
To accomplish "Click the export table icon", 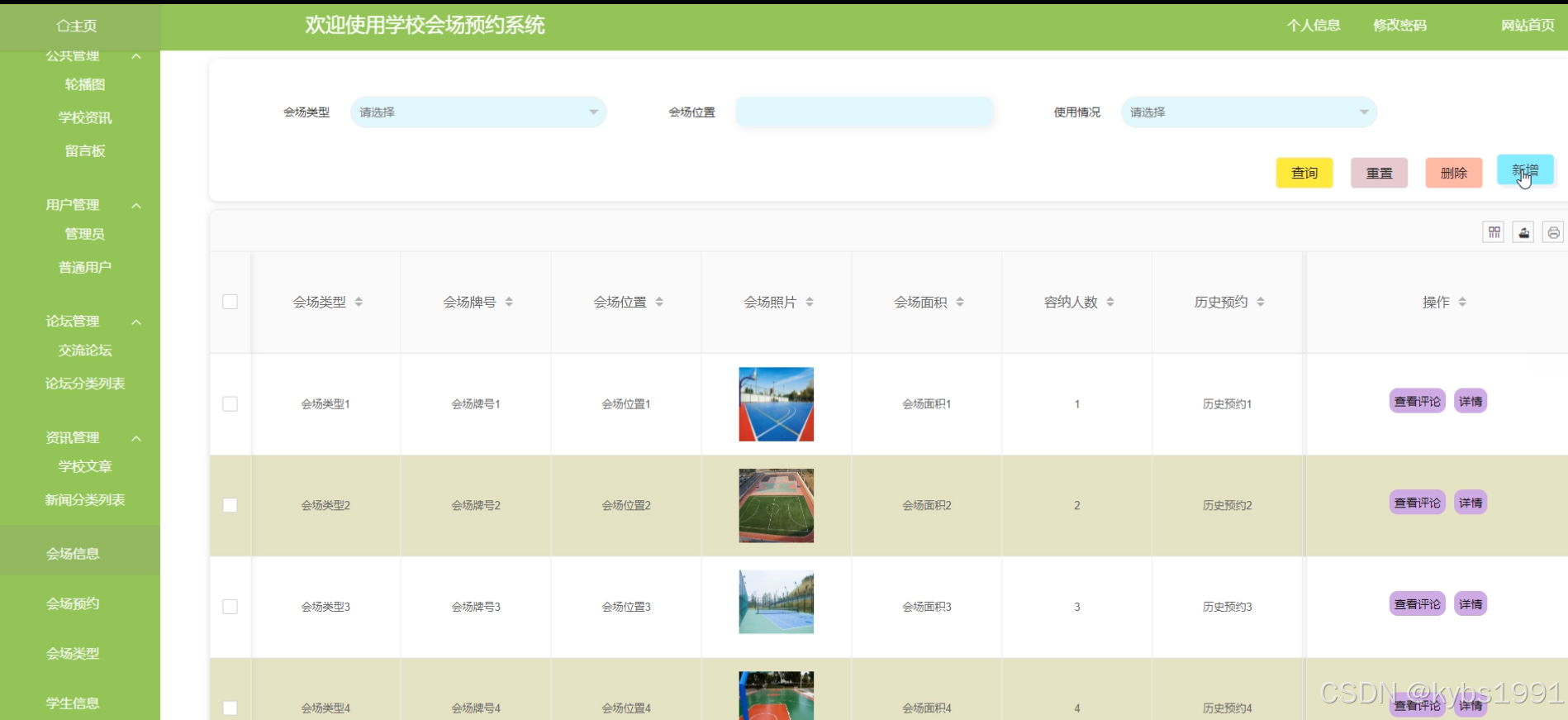I will coord(1523,232).
